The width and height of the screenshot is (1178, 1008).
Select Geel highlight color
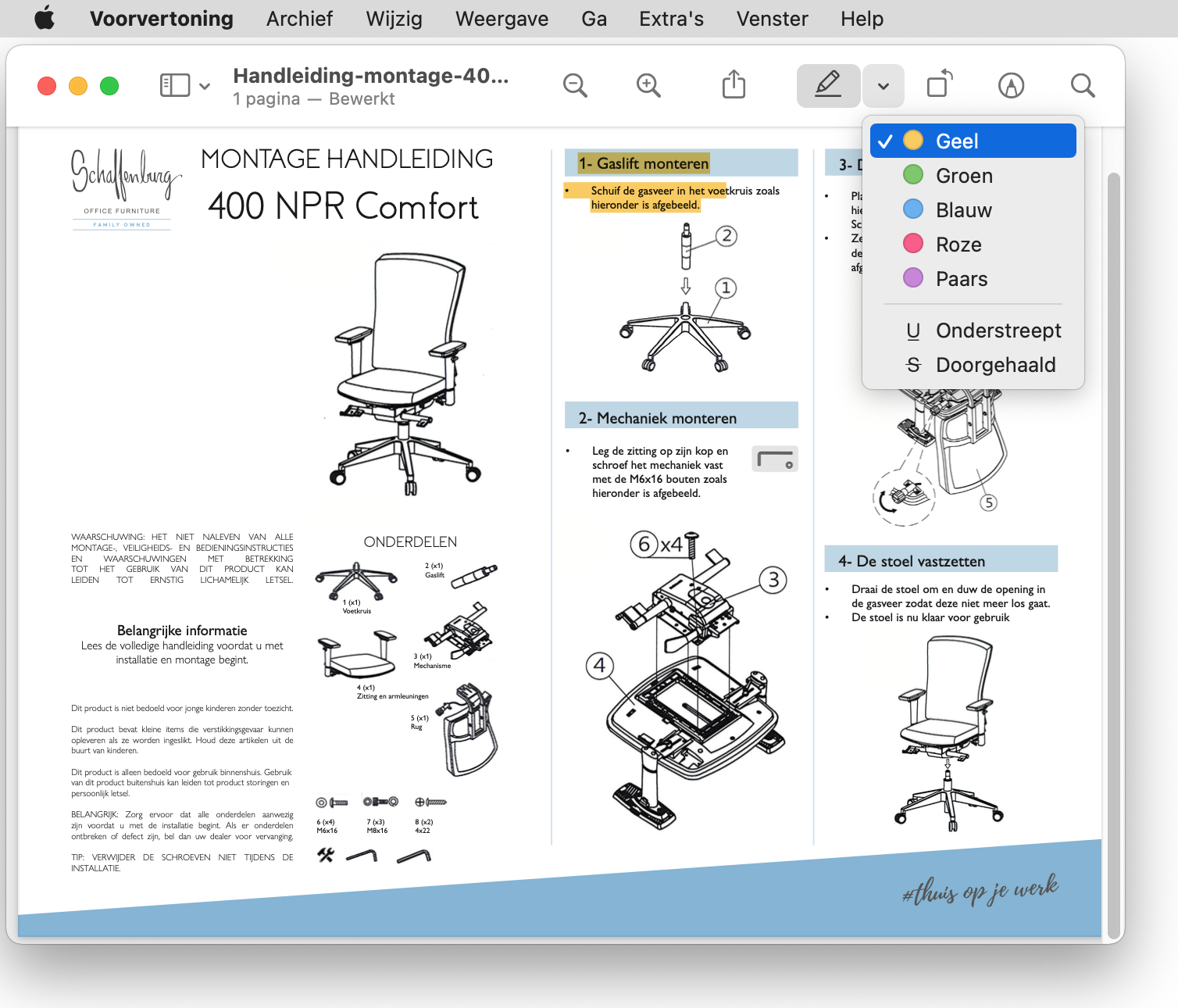click(973, 141)
